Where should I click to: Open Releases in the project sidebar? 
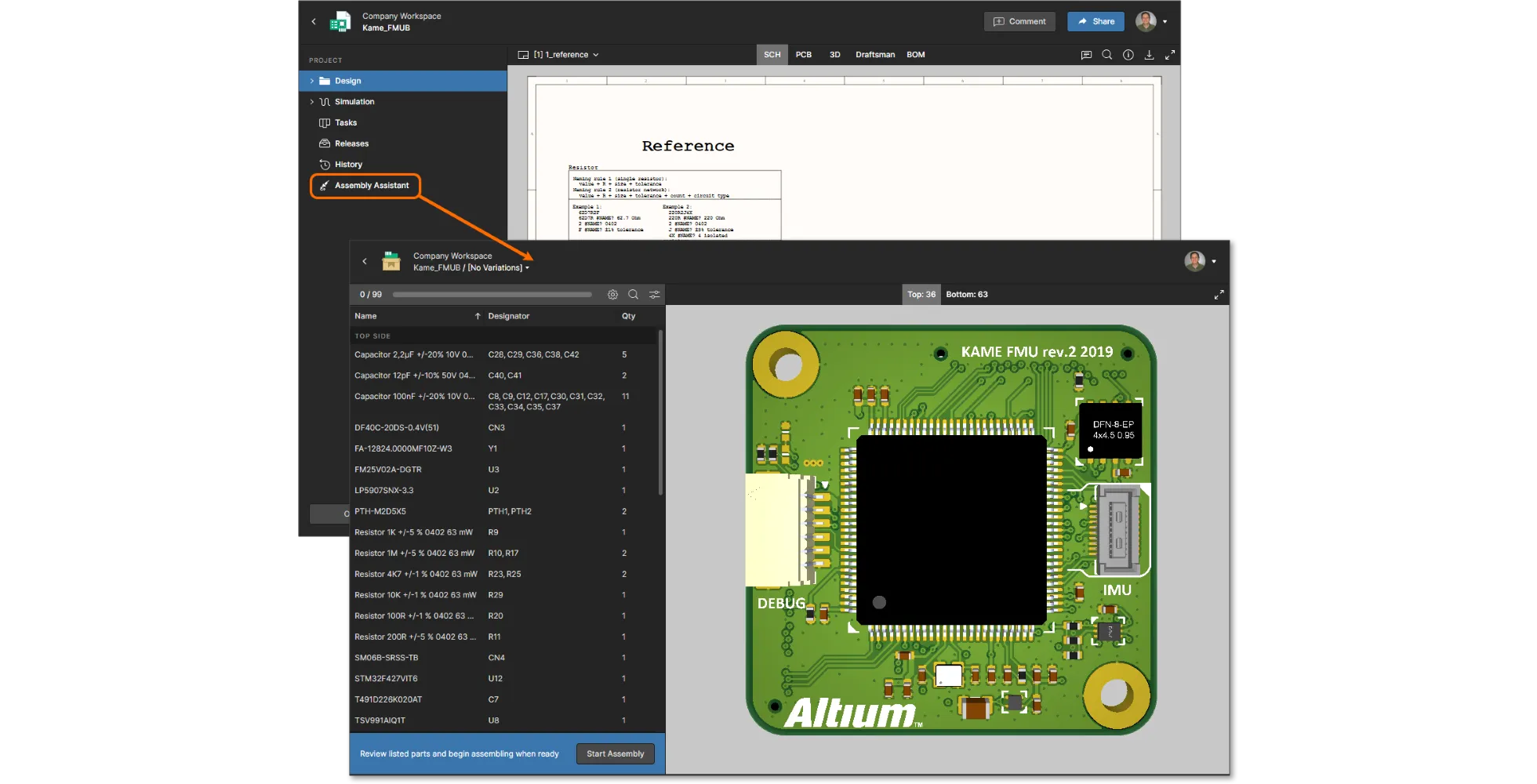(351, 143)
